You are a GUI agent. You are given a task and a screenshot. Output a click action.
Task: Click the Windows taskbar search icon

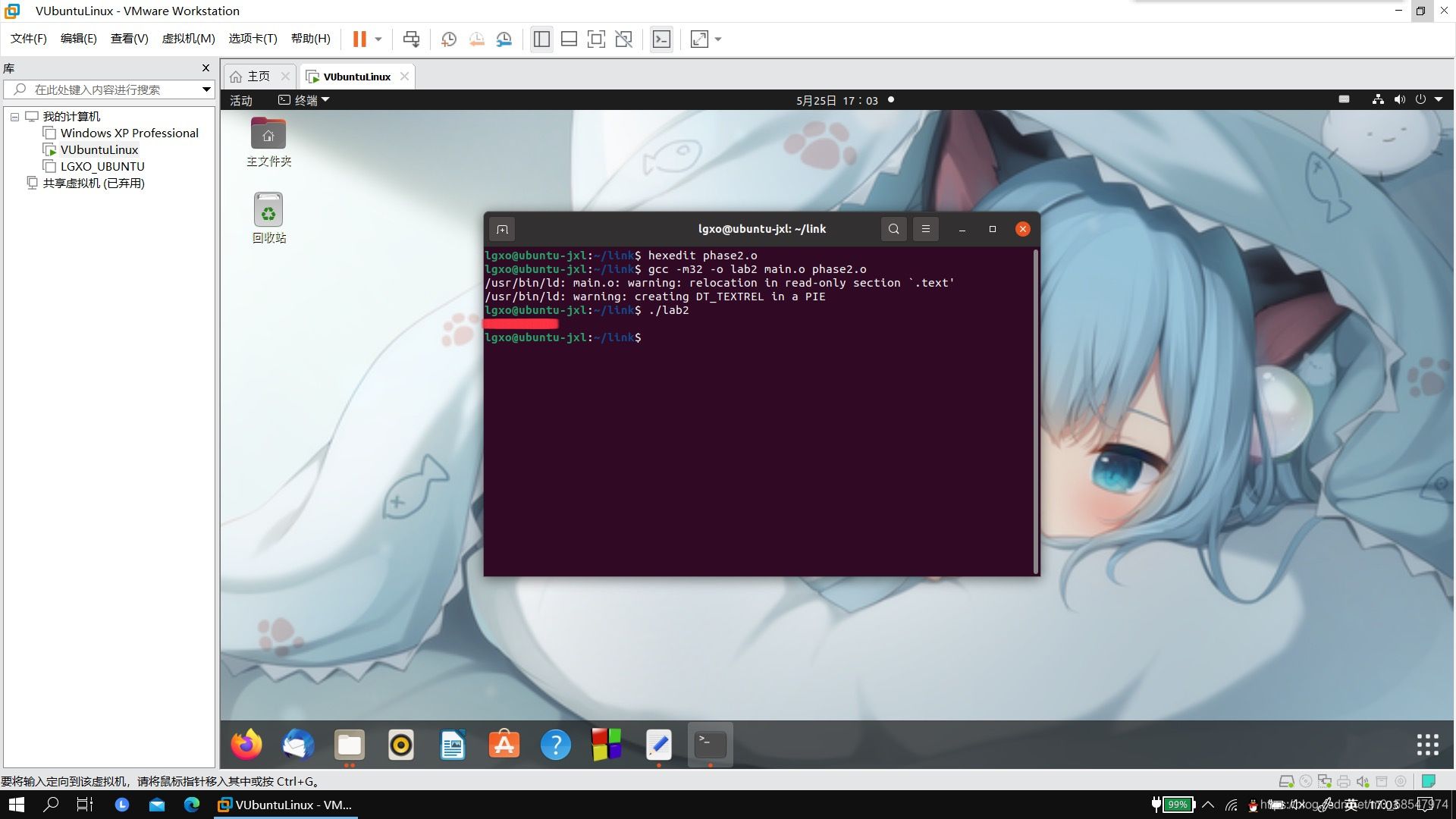pos(51,805)
